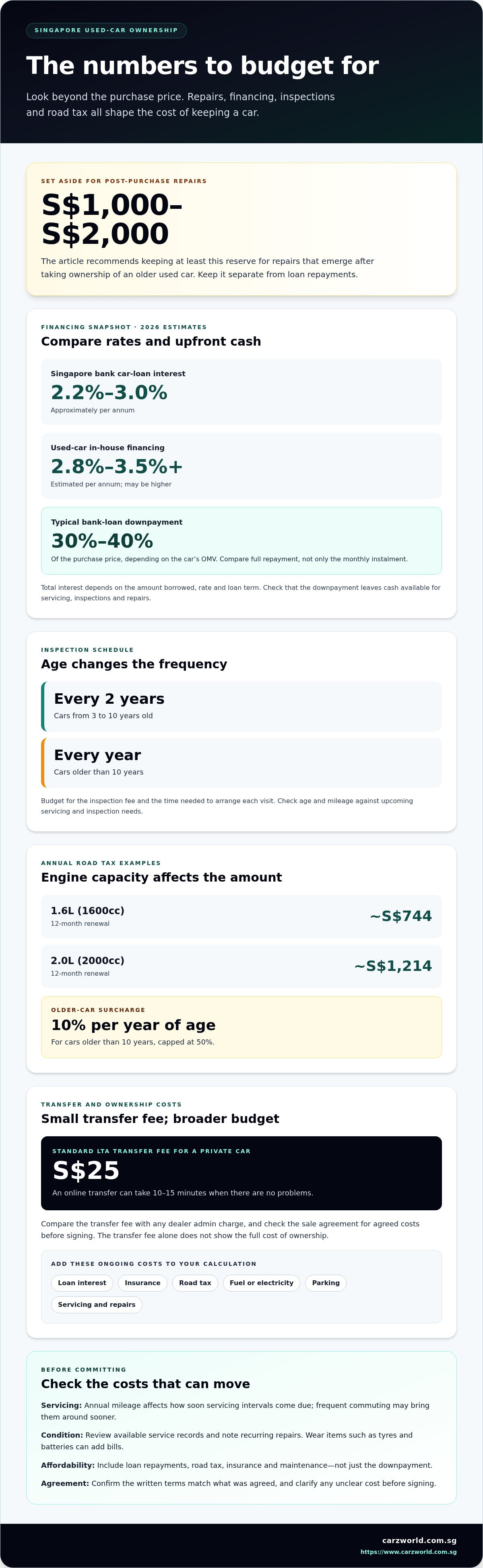Click the 1.6L (1600cc) road tax row
The image size is (483, 1568).
[x=241, y=916]
